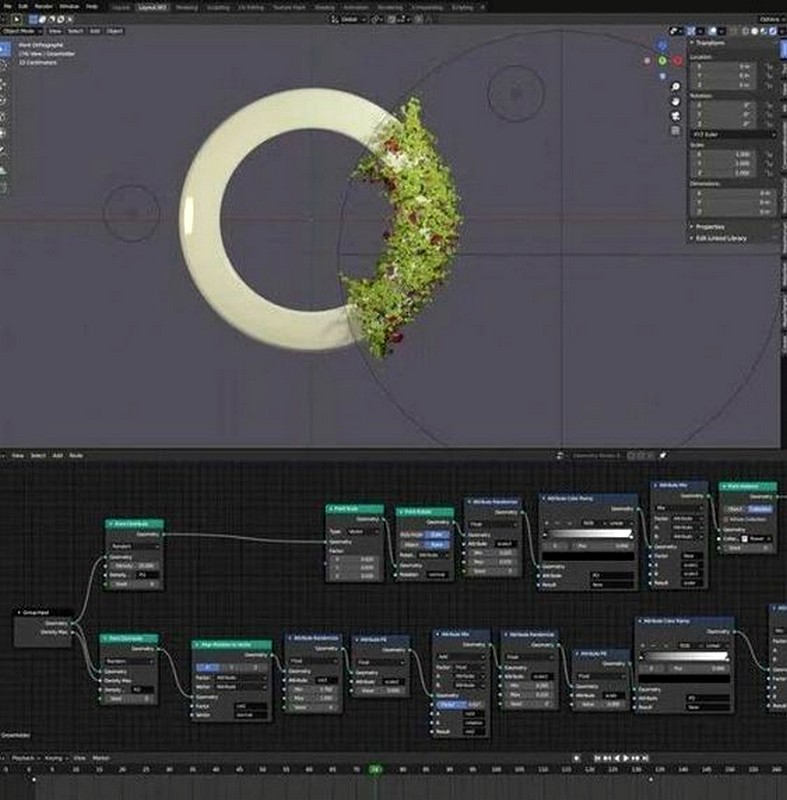The width and height of the screenshot is (787, 800).
Task: Open the XYZ Euler rotation mode dropdown
Action: pos(732,134)
